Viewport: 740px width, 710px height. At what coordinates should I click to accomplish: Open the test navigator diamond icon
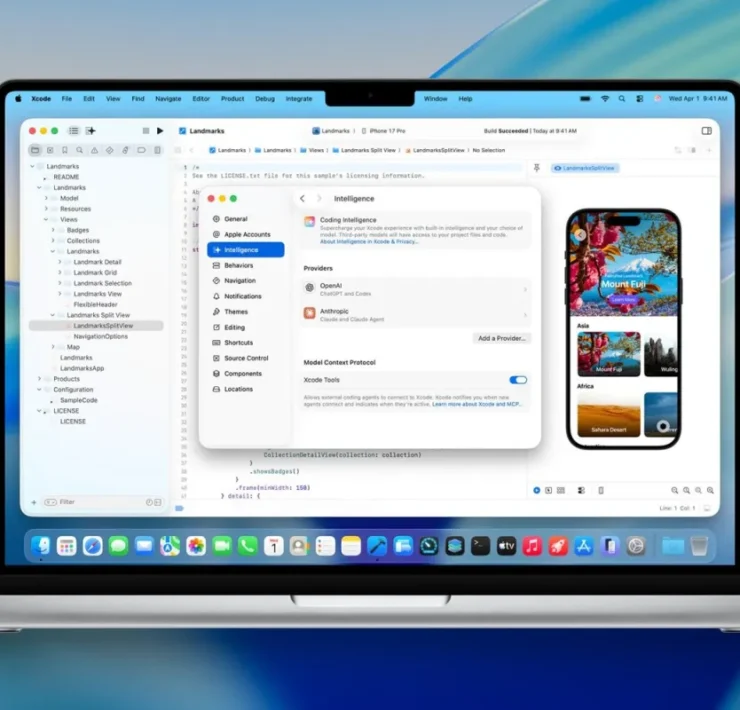pos(109,150)
